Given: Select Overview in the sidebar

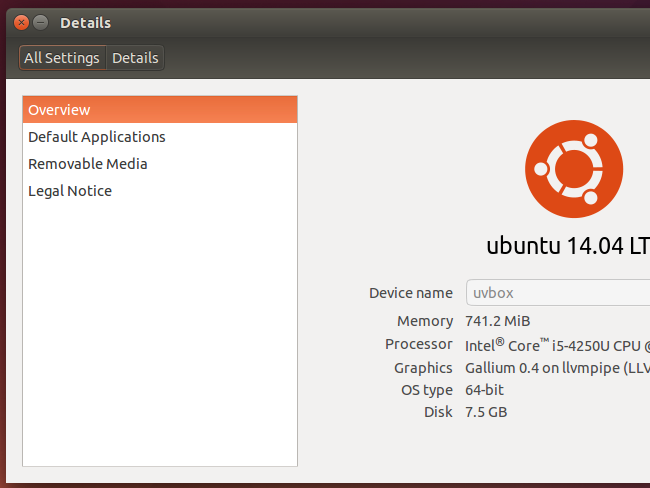Looking at the screenshot, I should [160, 110].
